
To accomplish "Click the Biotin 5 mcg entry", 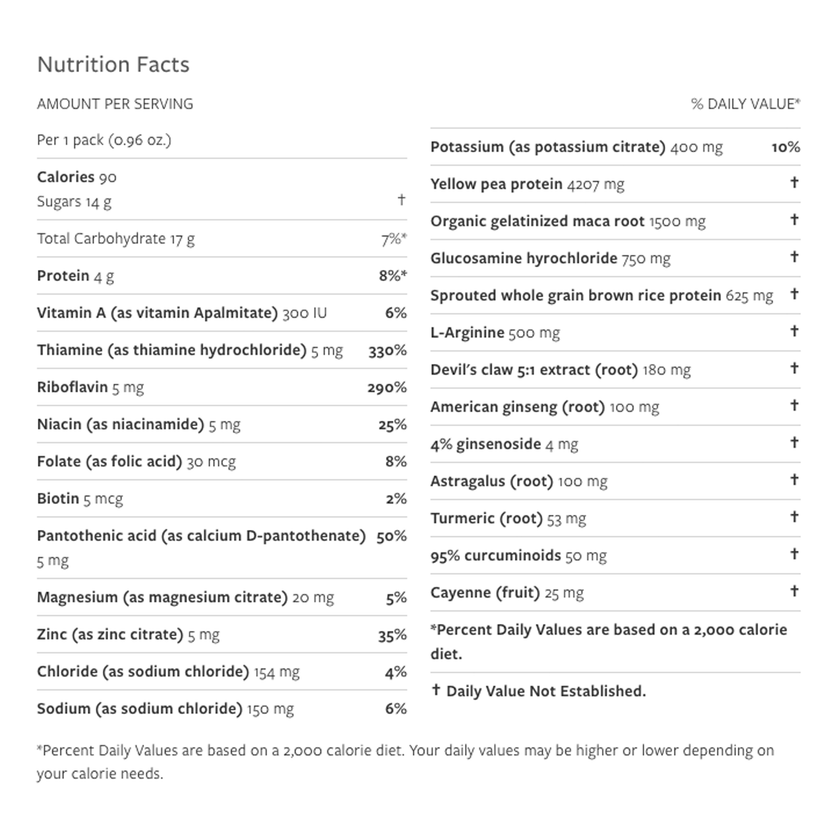I will coord(80,499).
